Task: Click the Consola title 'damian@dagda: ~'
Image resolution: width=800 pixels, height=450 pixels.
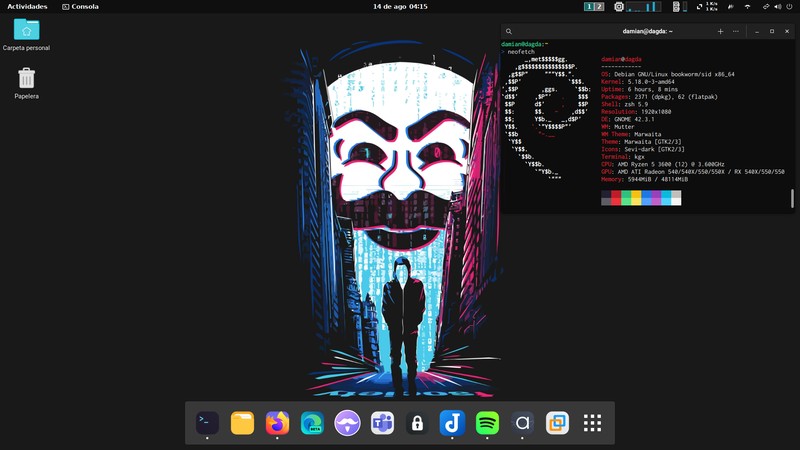Action: coord(647,32)
